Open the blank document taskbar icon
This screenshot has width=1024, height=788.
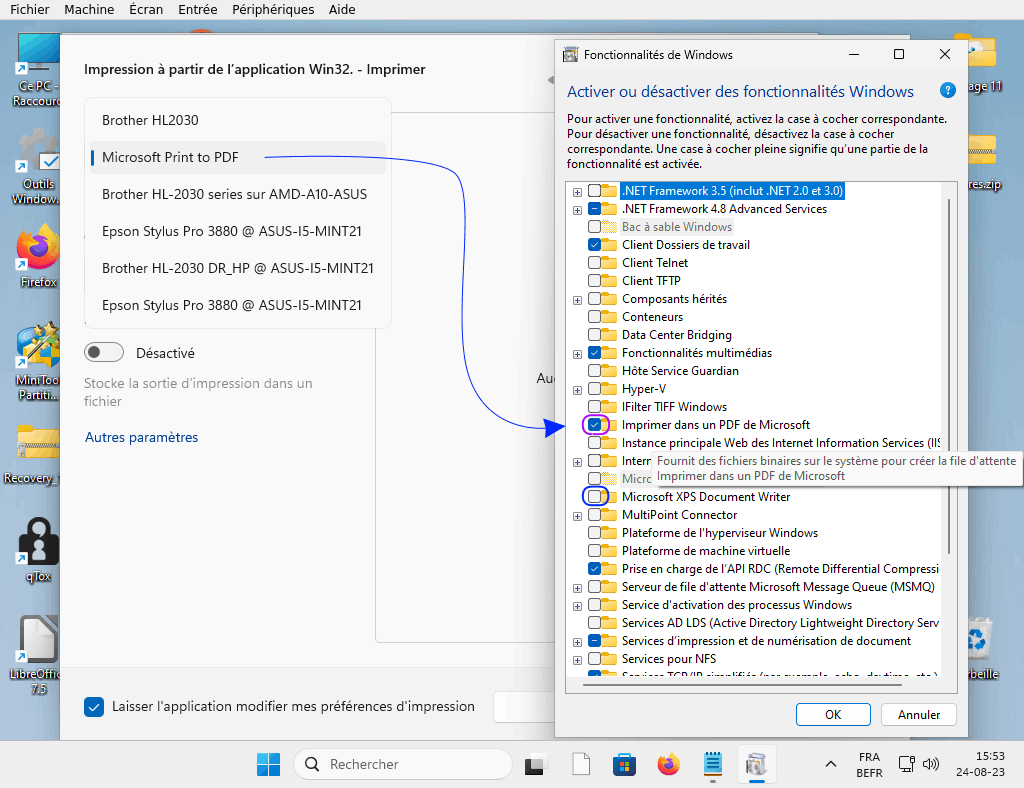point(581,764)
